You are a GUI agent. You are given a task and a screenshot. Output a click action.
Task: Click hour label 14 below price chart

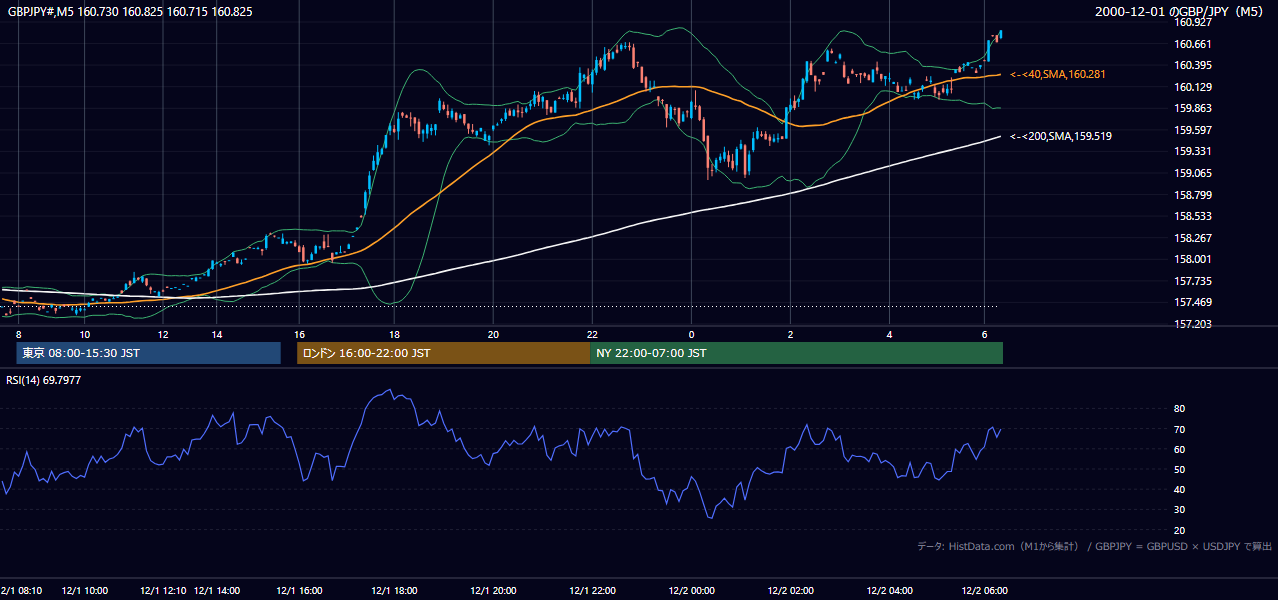[x=217, y=334]
